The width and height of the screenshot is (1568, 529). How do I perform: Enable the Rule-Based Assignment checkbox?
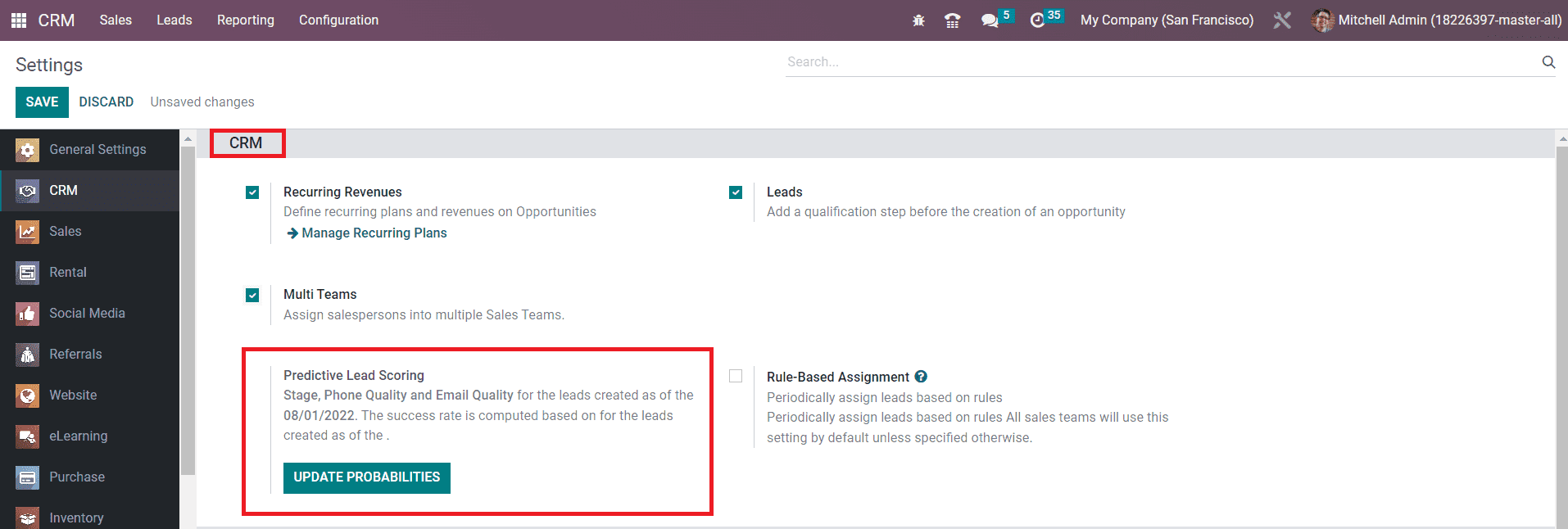coord(736,376)
